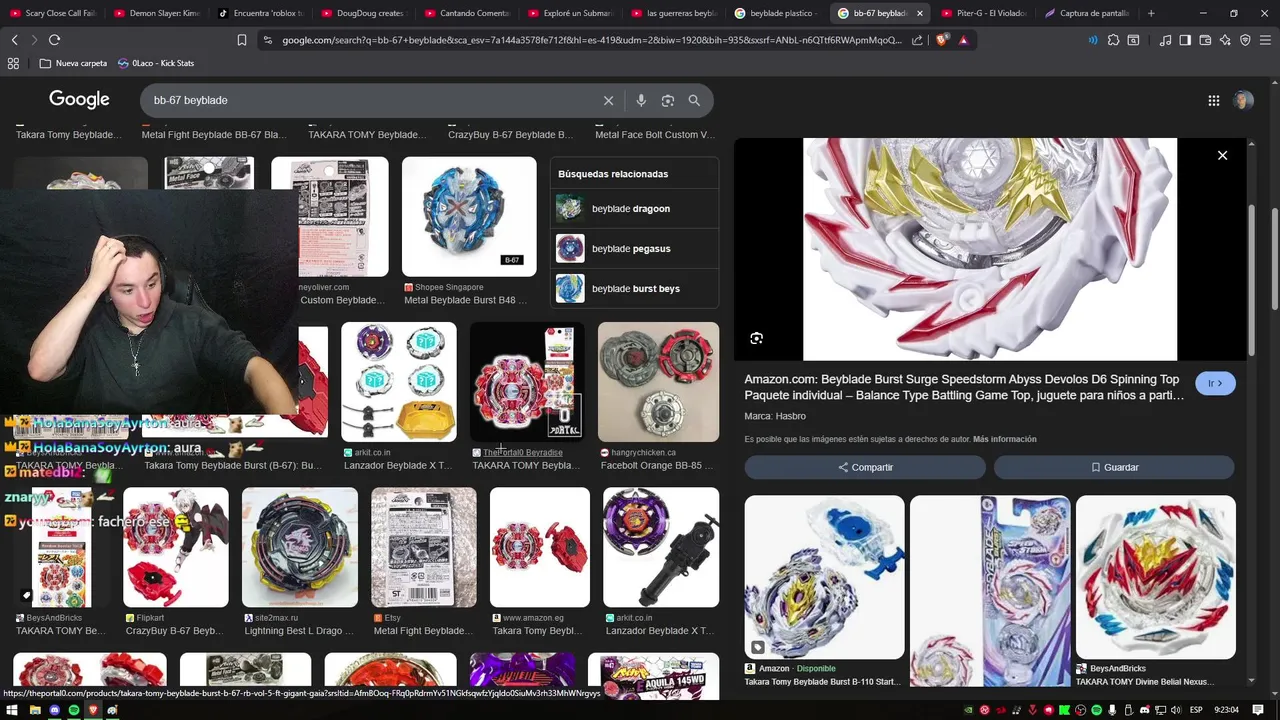The width and height of the screenshot is (1280, 720).
Task: Open the browser toolbar VPN shield icon
Action: click(1245, 40)
